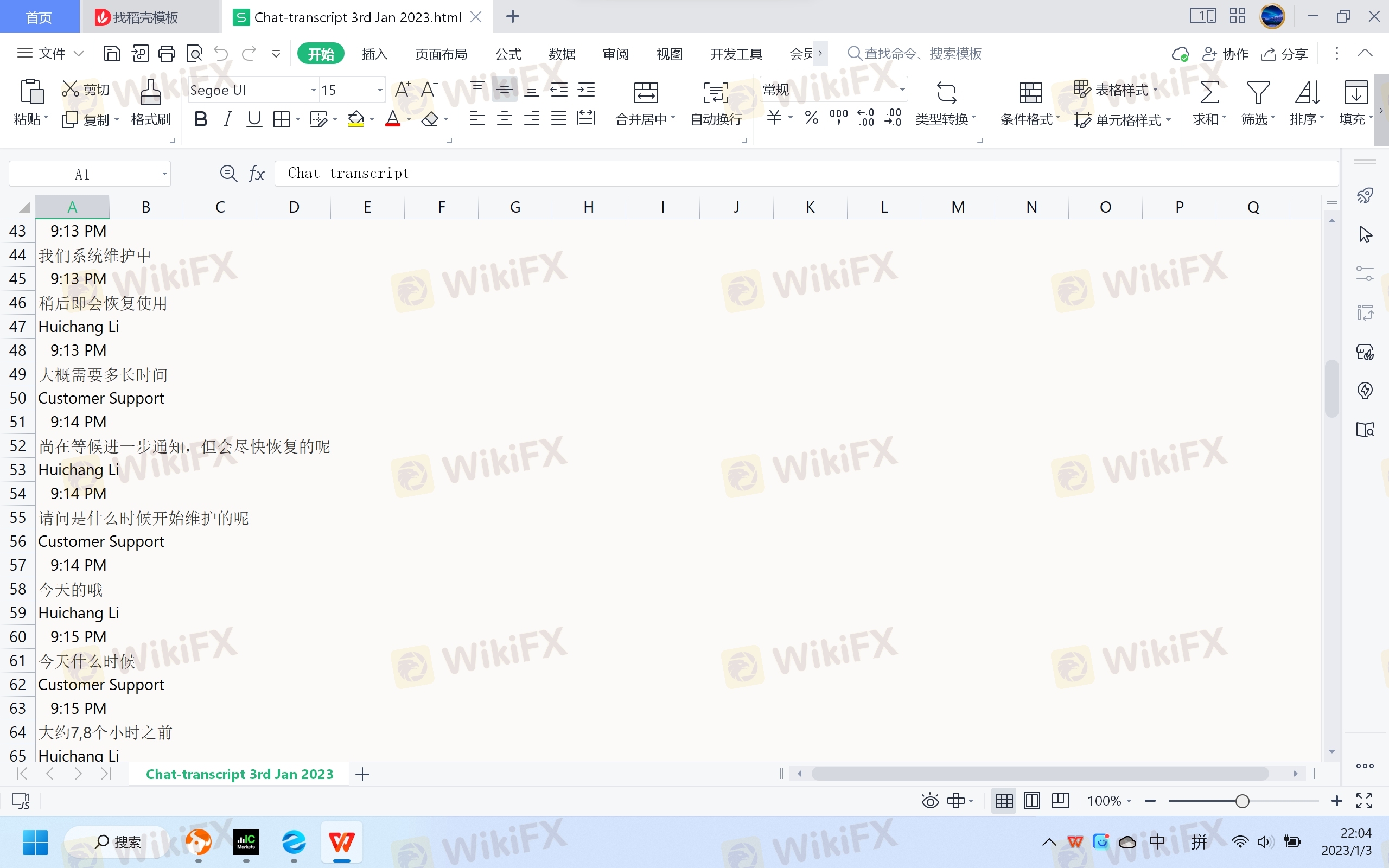Image resolution: width=1389 pixels, height=868 pixels.
Task: Expand the borders dropdown arrow
Action: [298, 119]
